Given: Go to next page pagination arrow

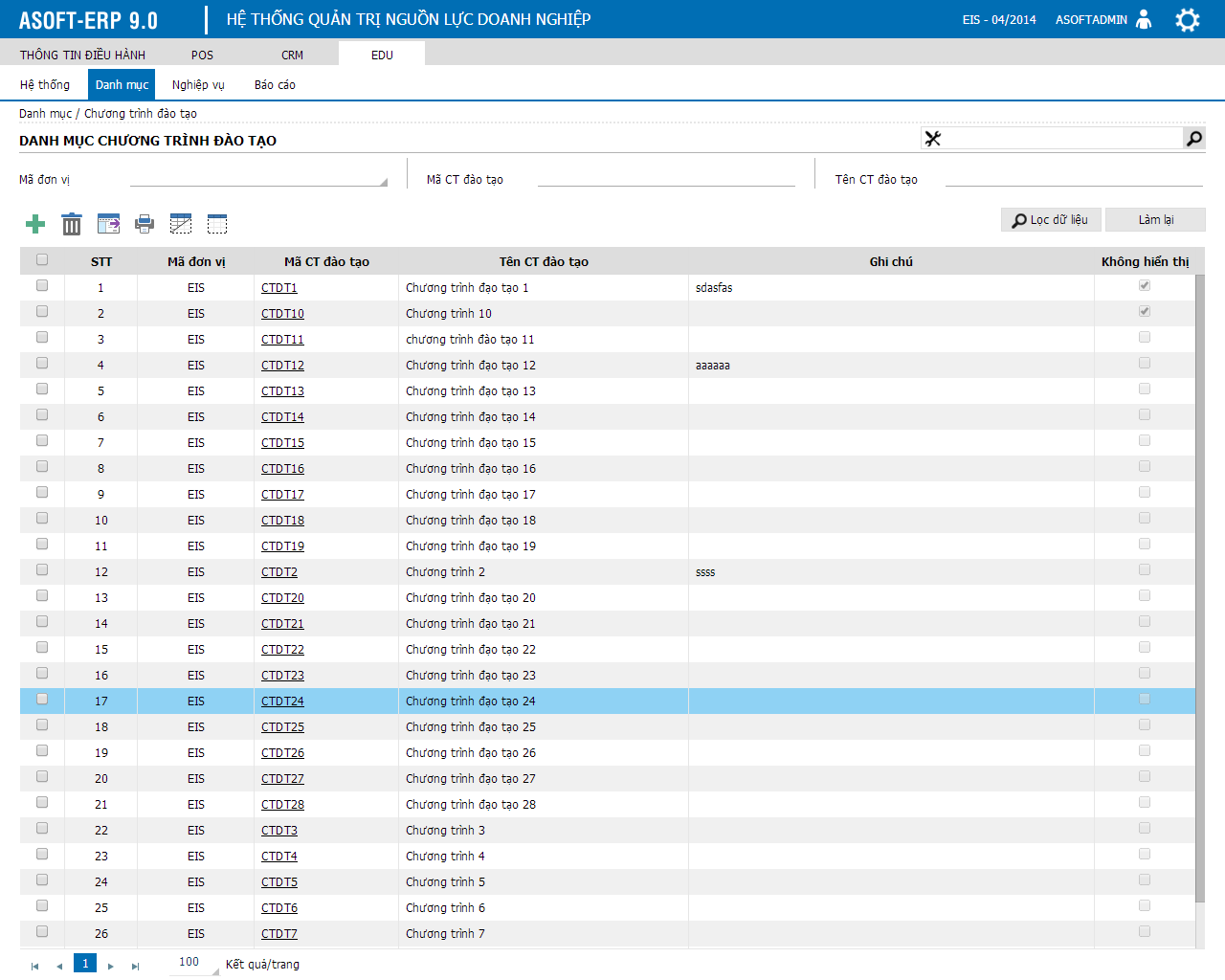Looking at the screenshot, I should click(111, 967).
